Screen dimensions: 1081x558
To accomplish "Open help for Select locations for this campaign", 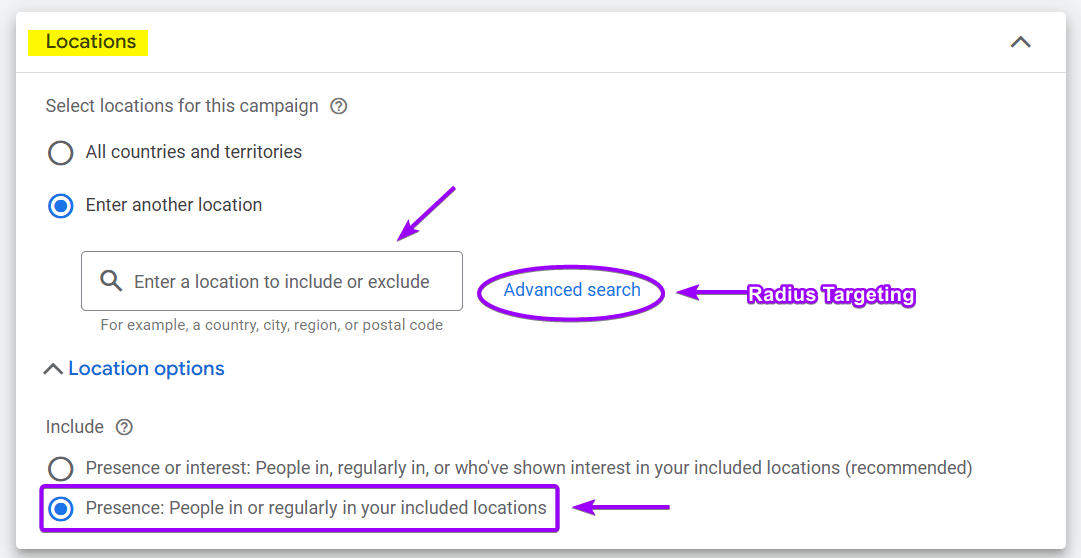I will (339, 106).
